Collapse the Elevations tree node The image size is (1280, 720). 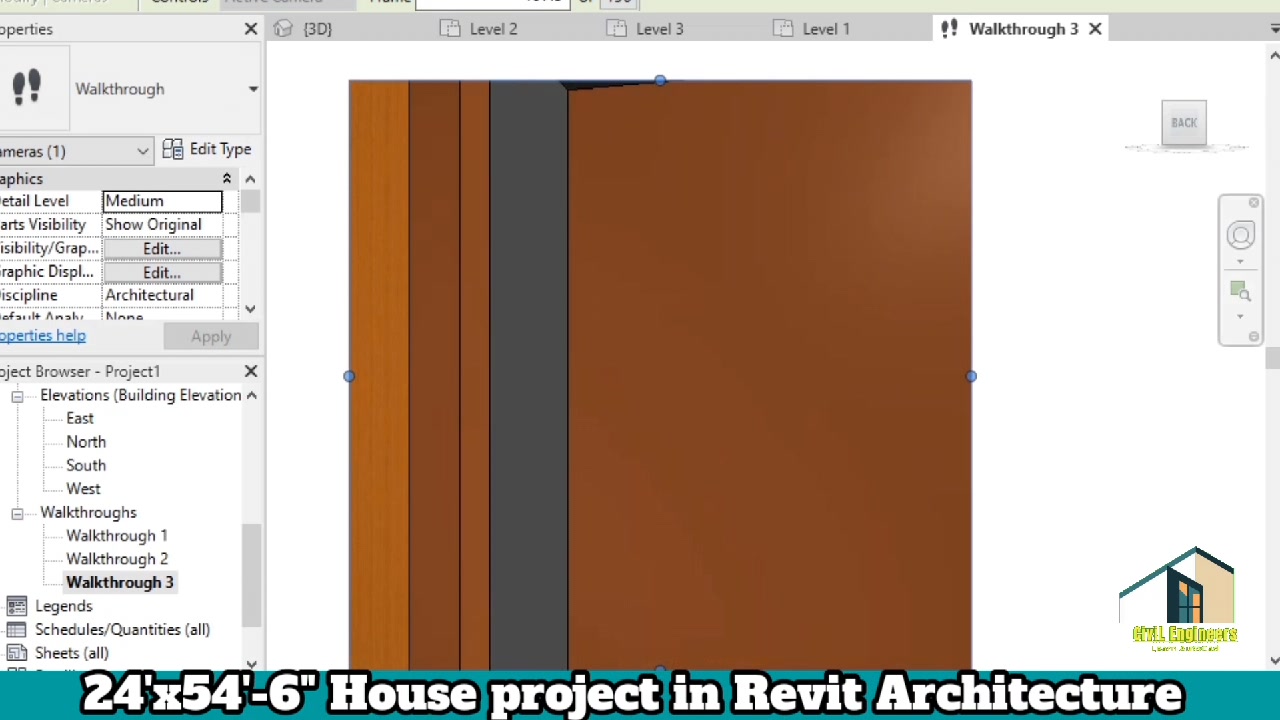[x=17, y=396]
